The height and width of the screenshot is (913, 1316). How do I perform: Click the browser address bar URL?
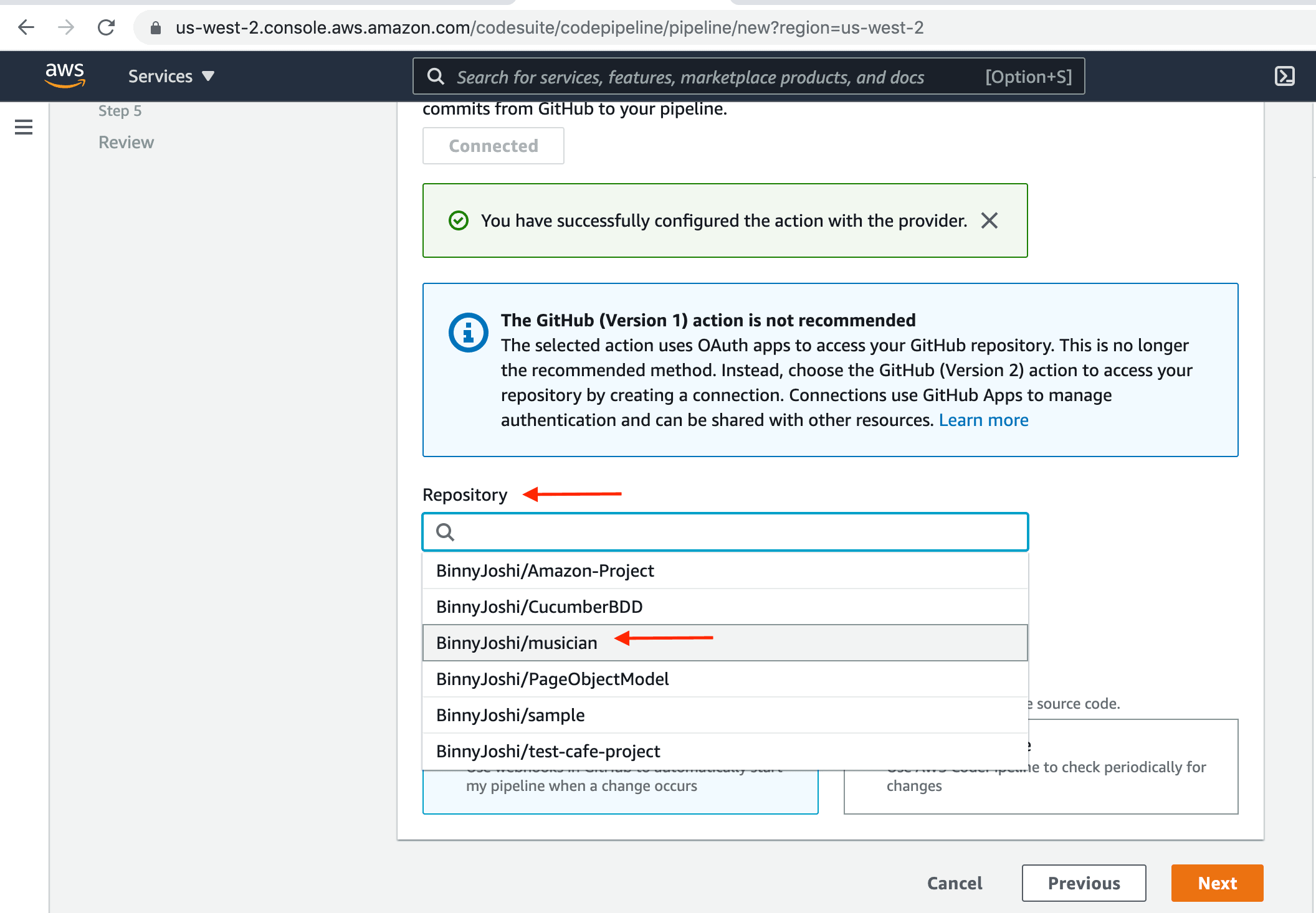pos(550,28)
